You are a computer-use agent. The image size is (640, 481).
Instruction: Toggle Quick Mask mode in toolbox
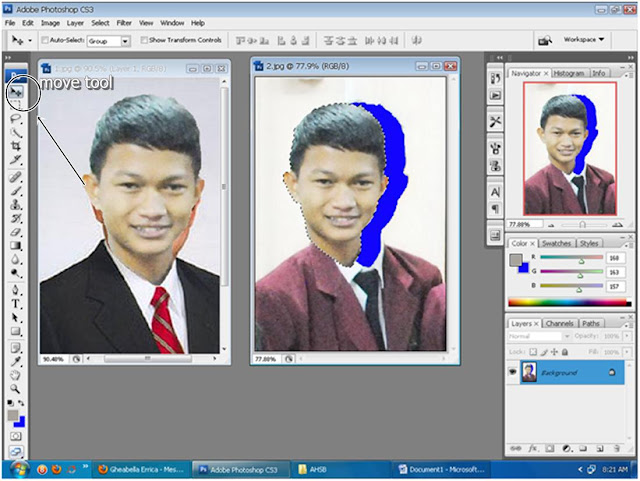[16, 436]
